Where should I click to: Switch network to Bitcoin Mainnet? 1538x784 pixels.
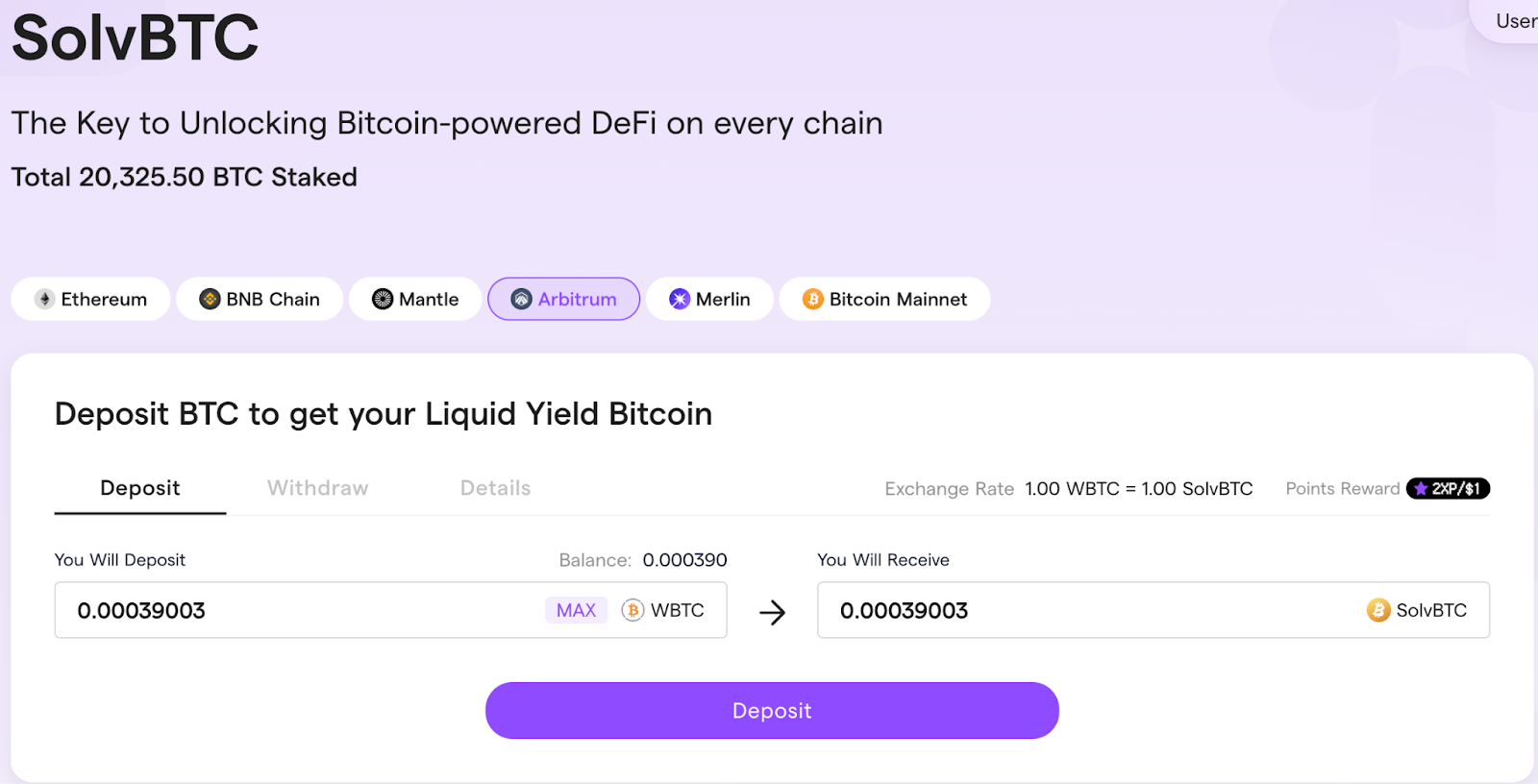coord(884,299)
